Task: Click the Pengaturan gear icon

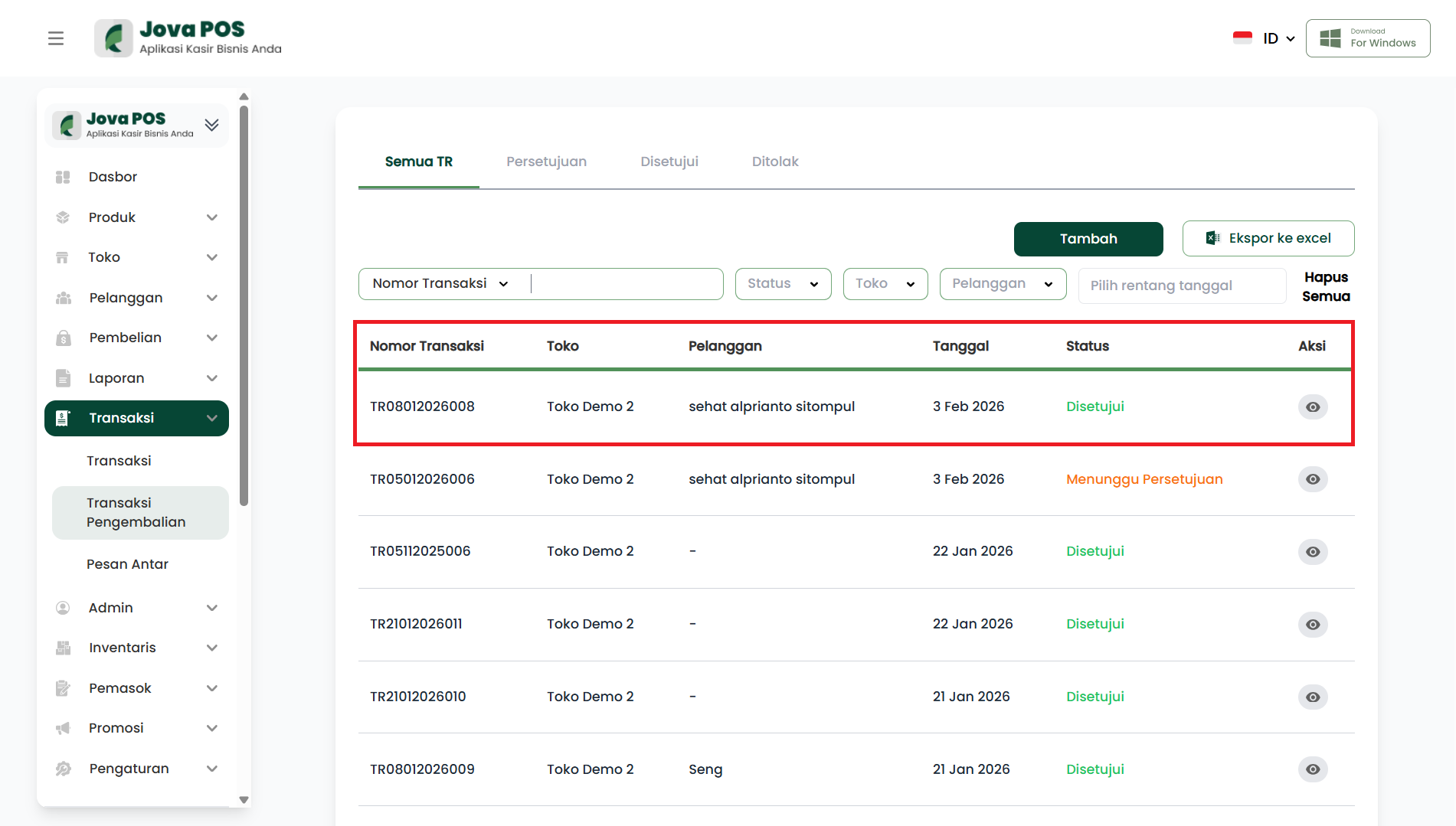Action: pyautogui.click(x=63, y=769)
